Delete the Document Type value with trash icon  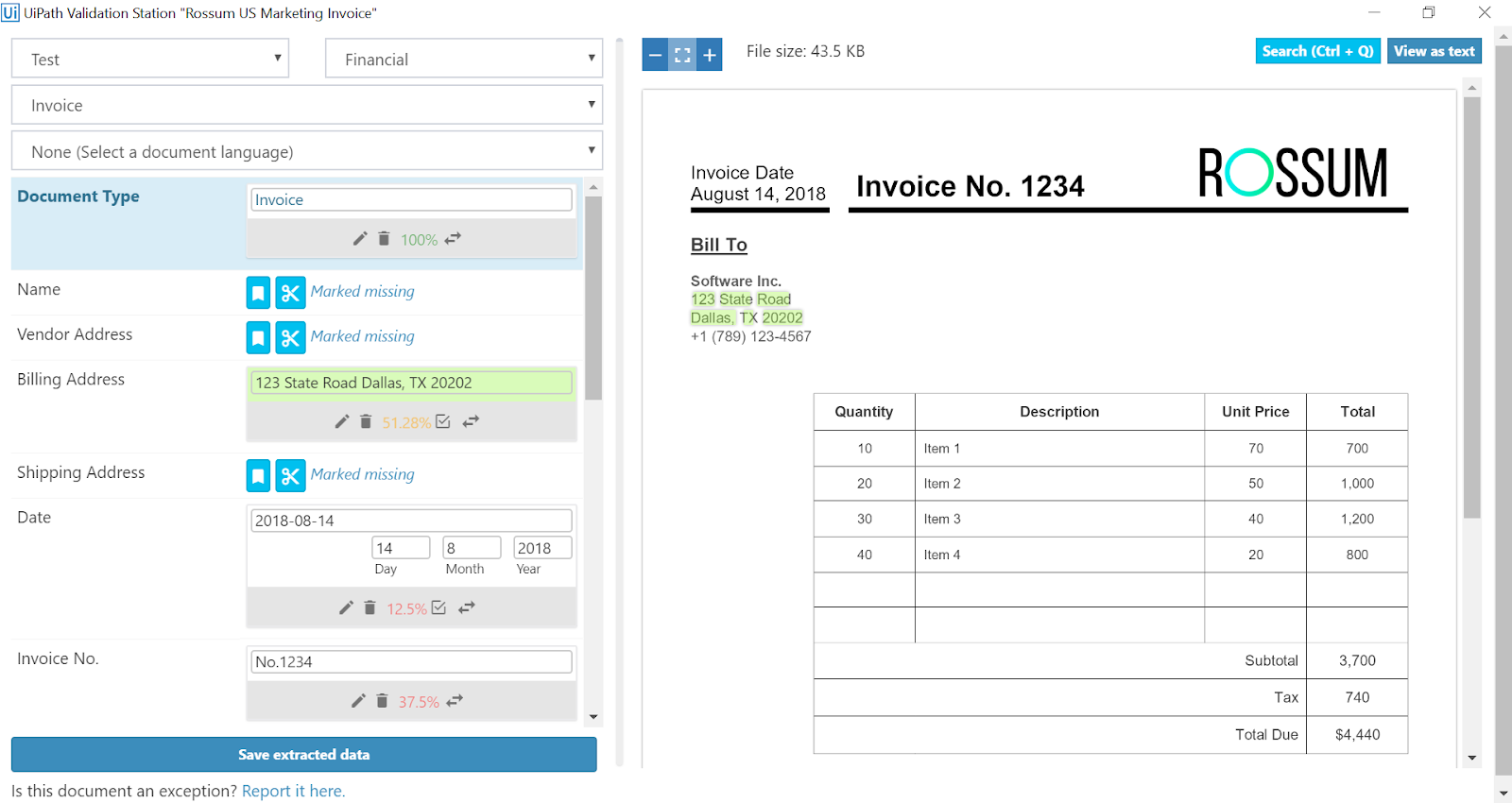(384, 239)
